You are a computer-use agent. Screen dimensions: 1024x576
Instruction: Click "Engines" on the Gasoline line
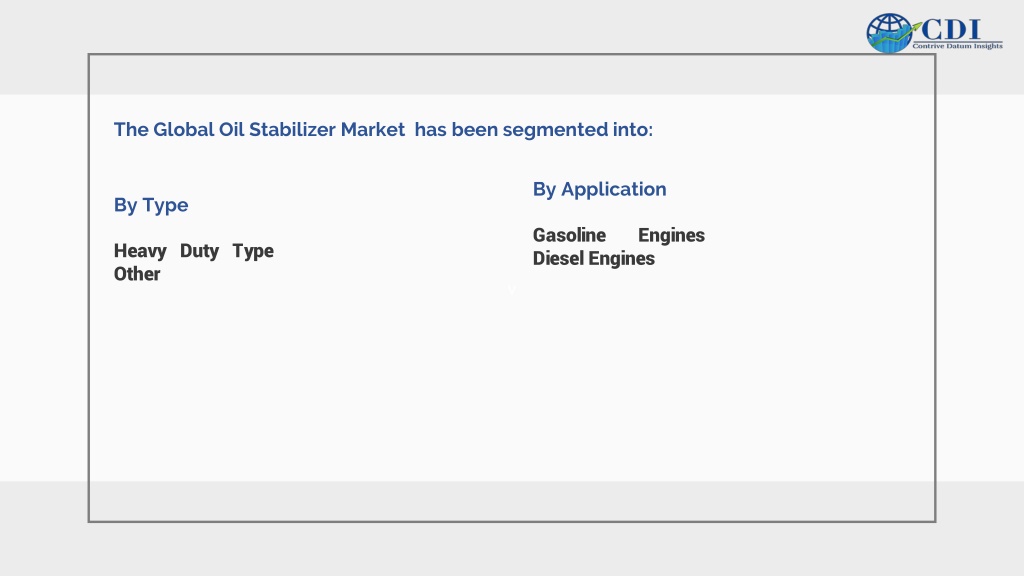[671, 236]
